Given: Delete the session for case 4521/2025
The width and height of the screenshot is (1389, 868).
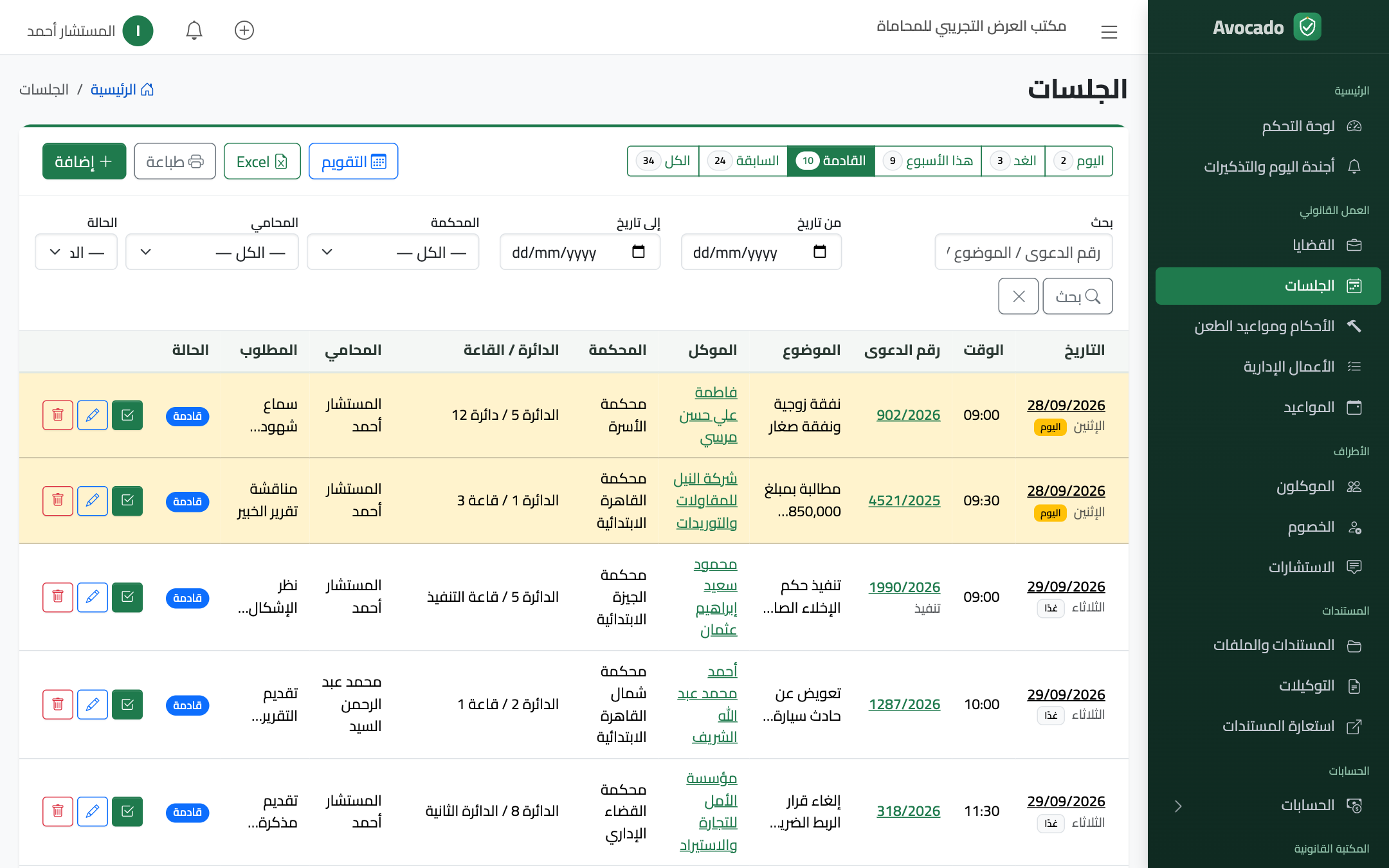Looking at the screenshot, I should 58,501.
